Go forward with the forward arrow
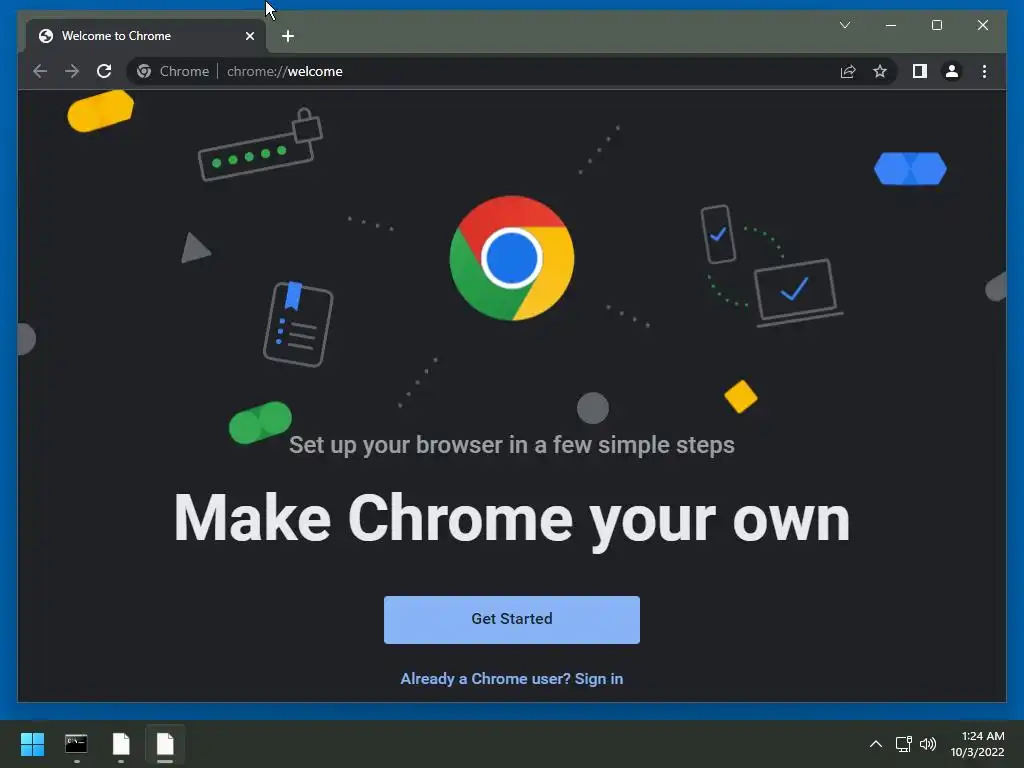 (72, 71)
